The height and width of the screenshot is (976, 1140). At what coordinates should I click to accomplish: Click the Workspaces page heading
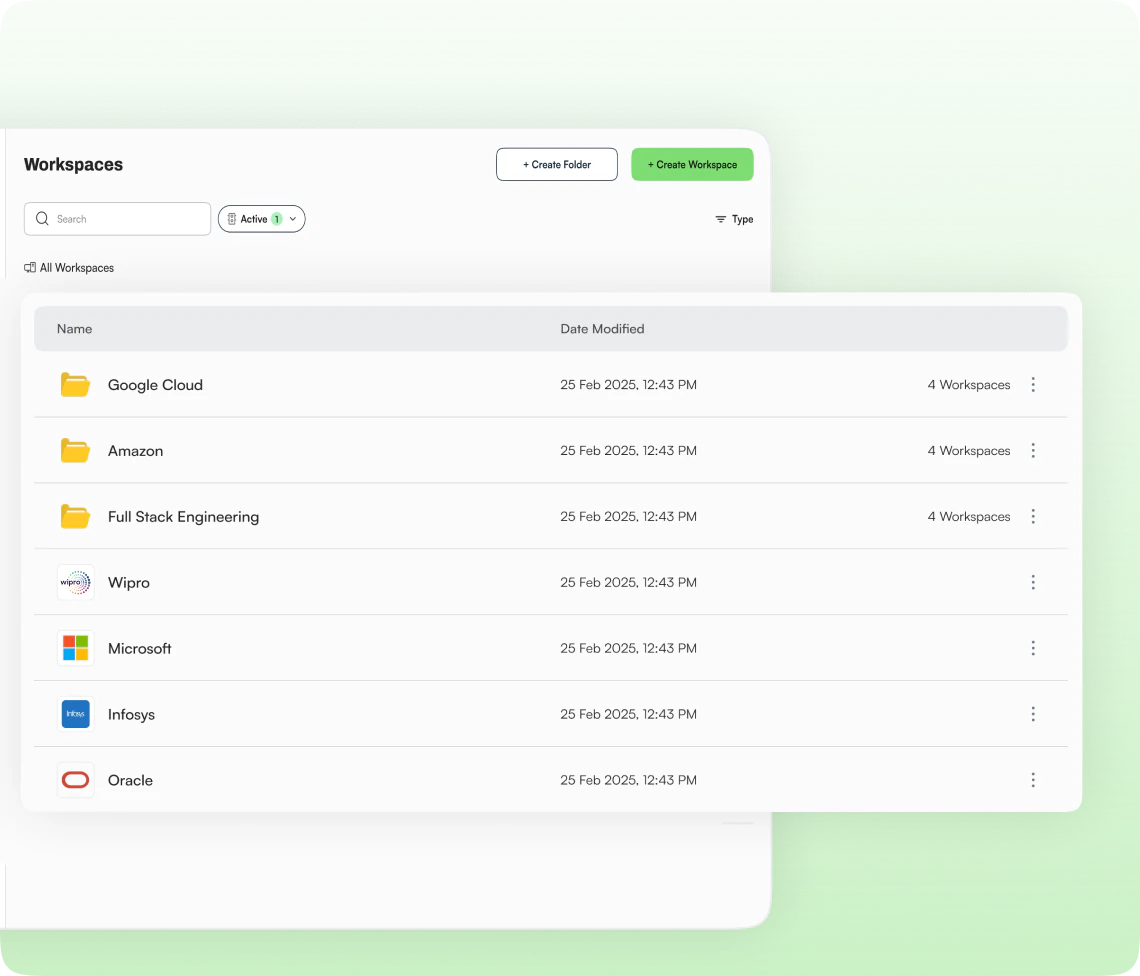coord(73,164)
